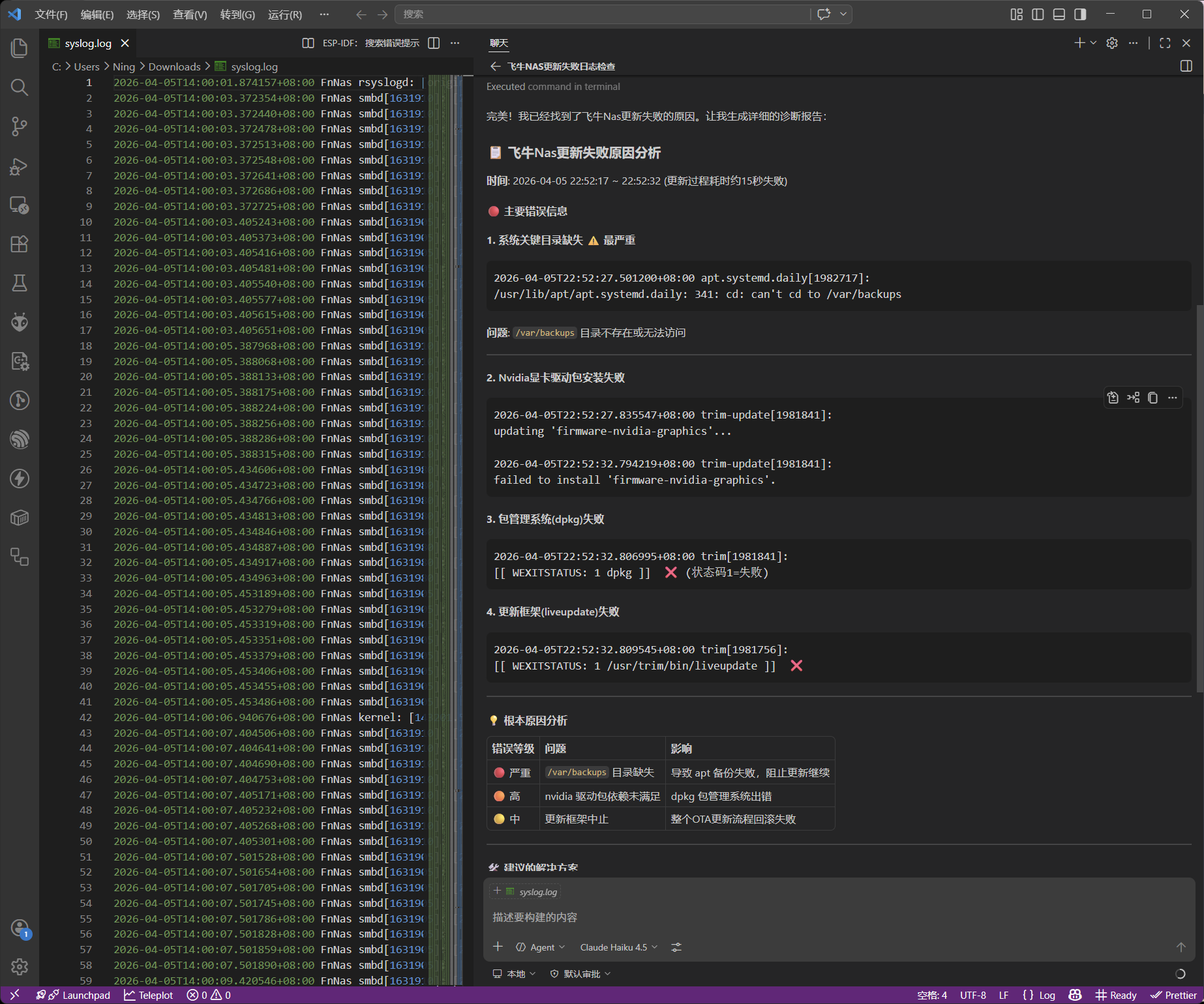The image size is (1204, 1004).
Task: Open Source Control view
Action: tap(20, 126)
